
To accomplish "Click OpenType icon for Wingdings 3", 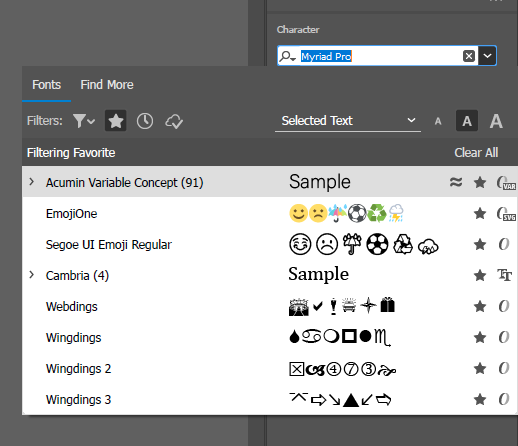I will 504,399.
